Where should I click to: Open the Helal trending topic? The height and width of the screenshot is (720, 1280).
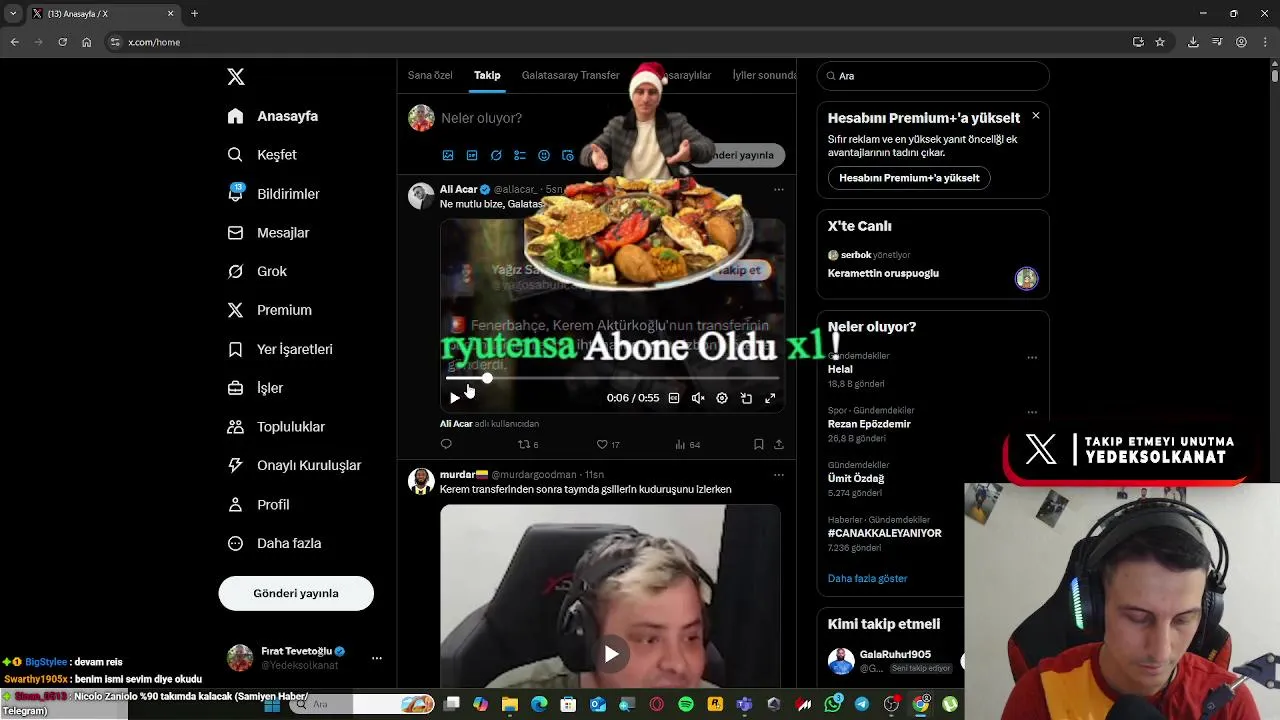pyautogui.click(x=840, y=369)
